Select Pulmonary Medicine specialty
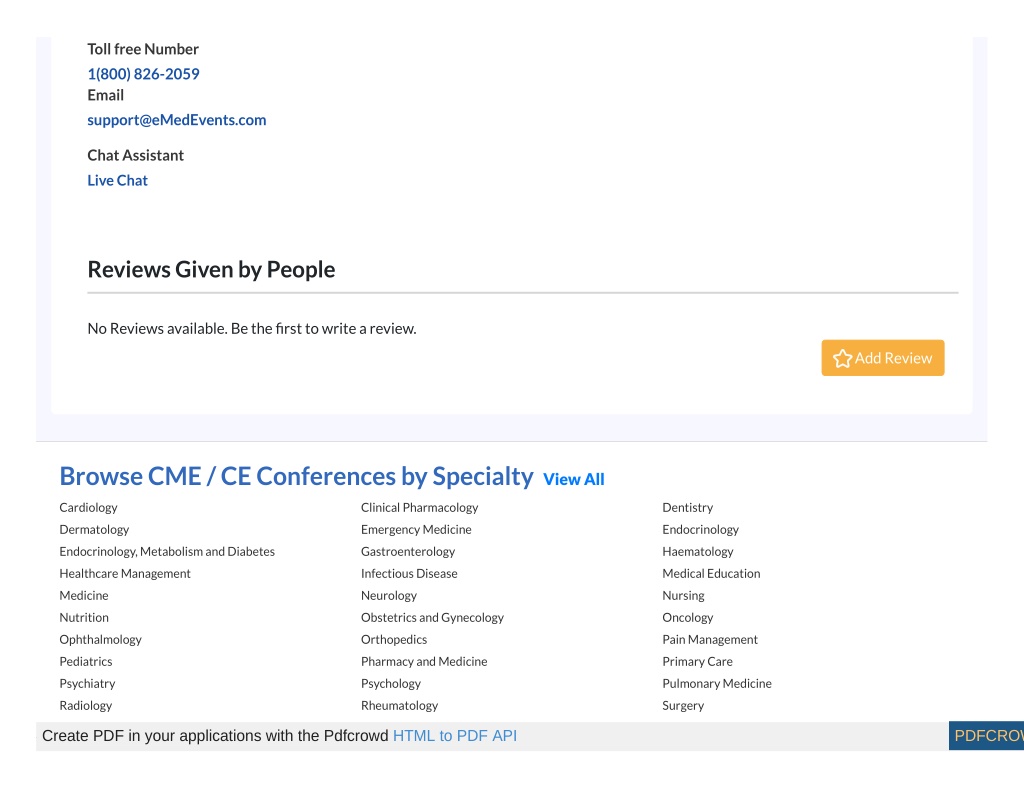 pyautogui.click(x=717, y=683)
